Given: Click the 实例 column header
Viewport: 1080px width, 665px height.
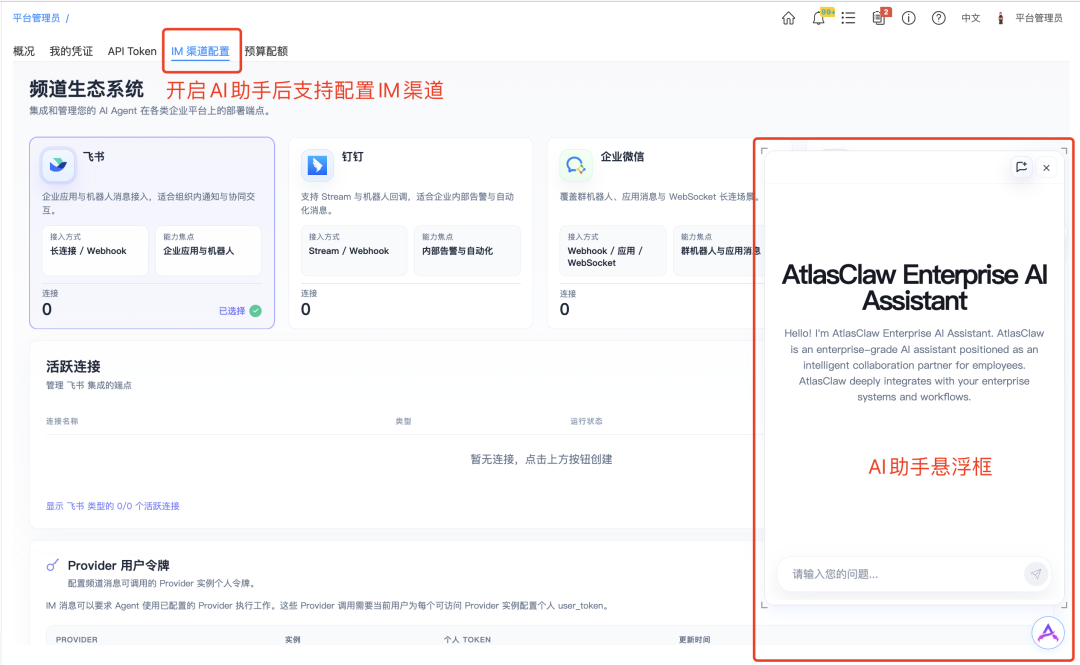Looking at the screenshot, I should coord(293,640).
